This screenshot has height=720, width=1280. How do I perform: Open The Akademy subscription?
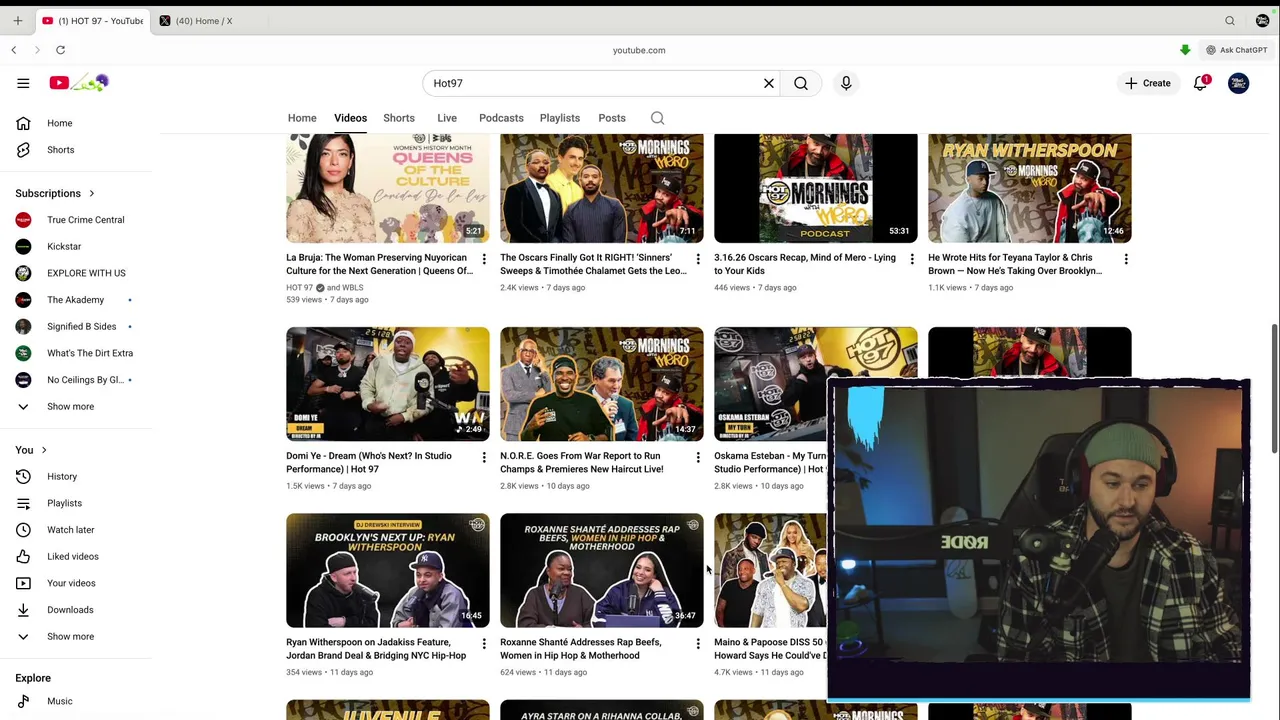click(x=76, y=300)
